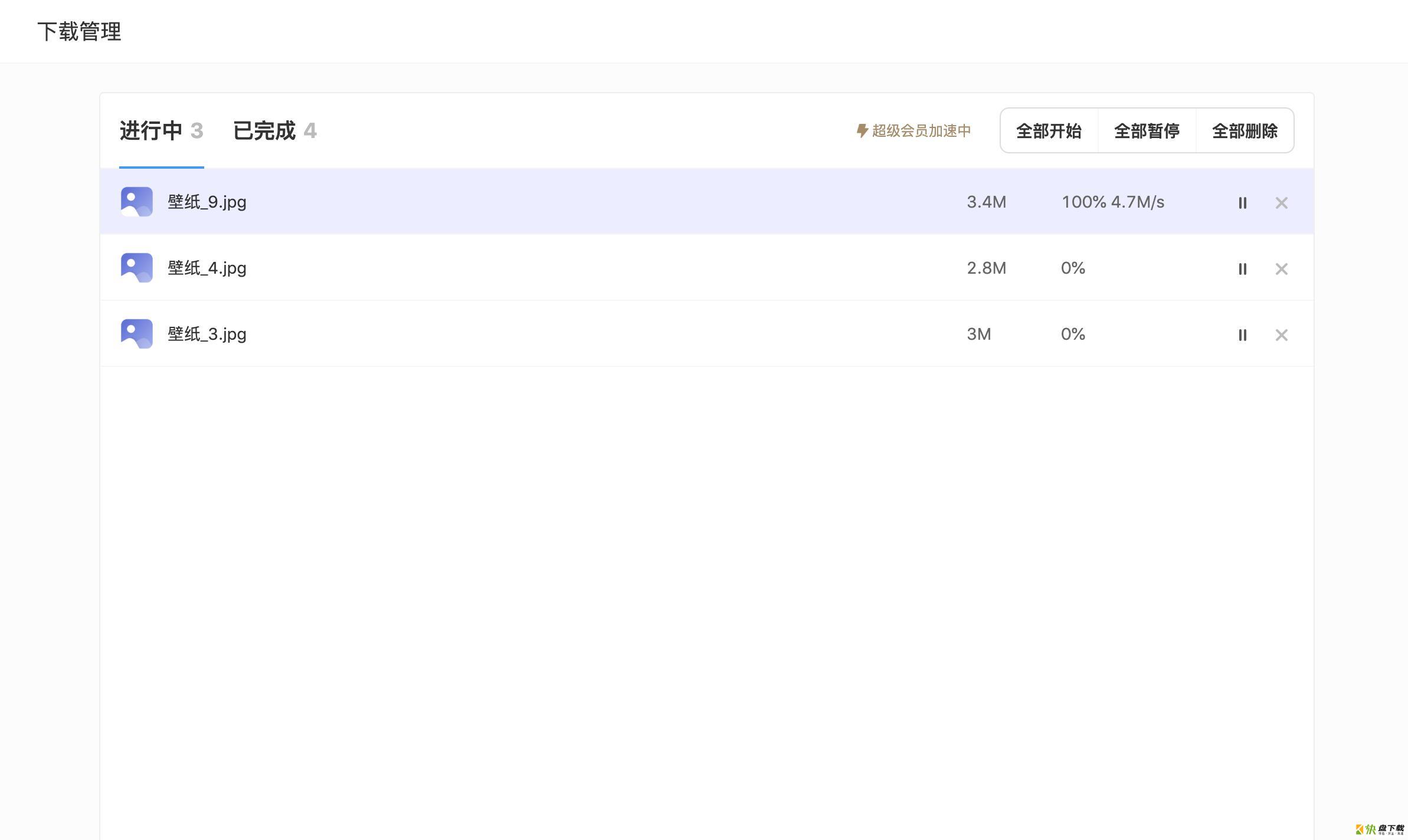1408x840 pixels.
Task: Cancel the 壁纸_3.jpg download
Action: (1281, 334)
